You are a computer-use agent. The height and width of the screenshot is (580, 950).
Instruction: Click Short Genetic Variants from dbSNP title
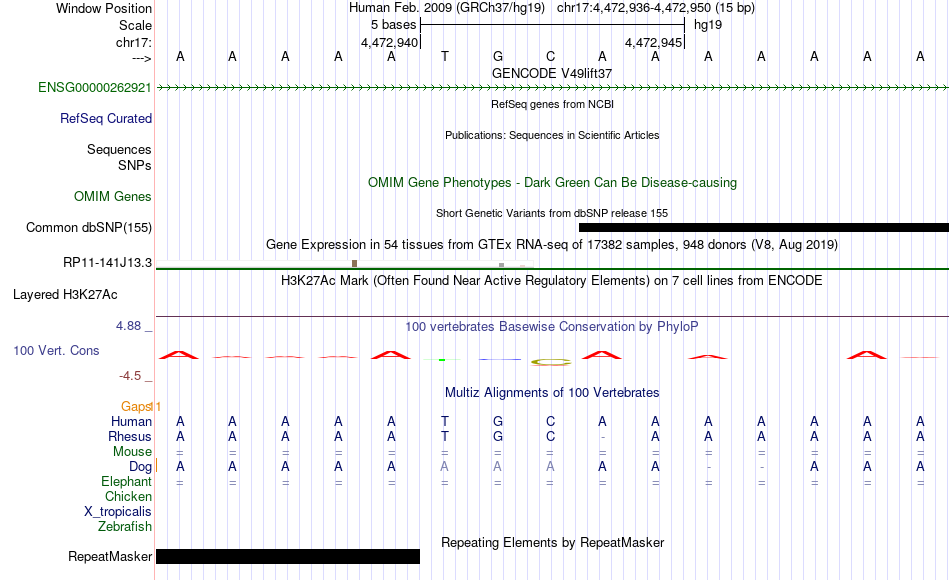pos(552,213)
